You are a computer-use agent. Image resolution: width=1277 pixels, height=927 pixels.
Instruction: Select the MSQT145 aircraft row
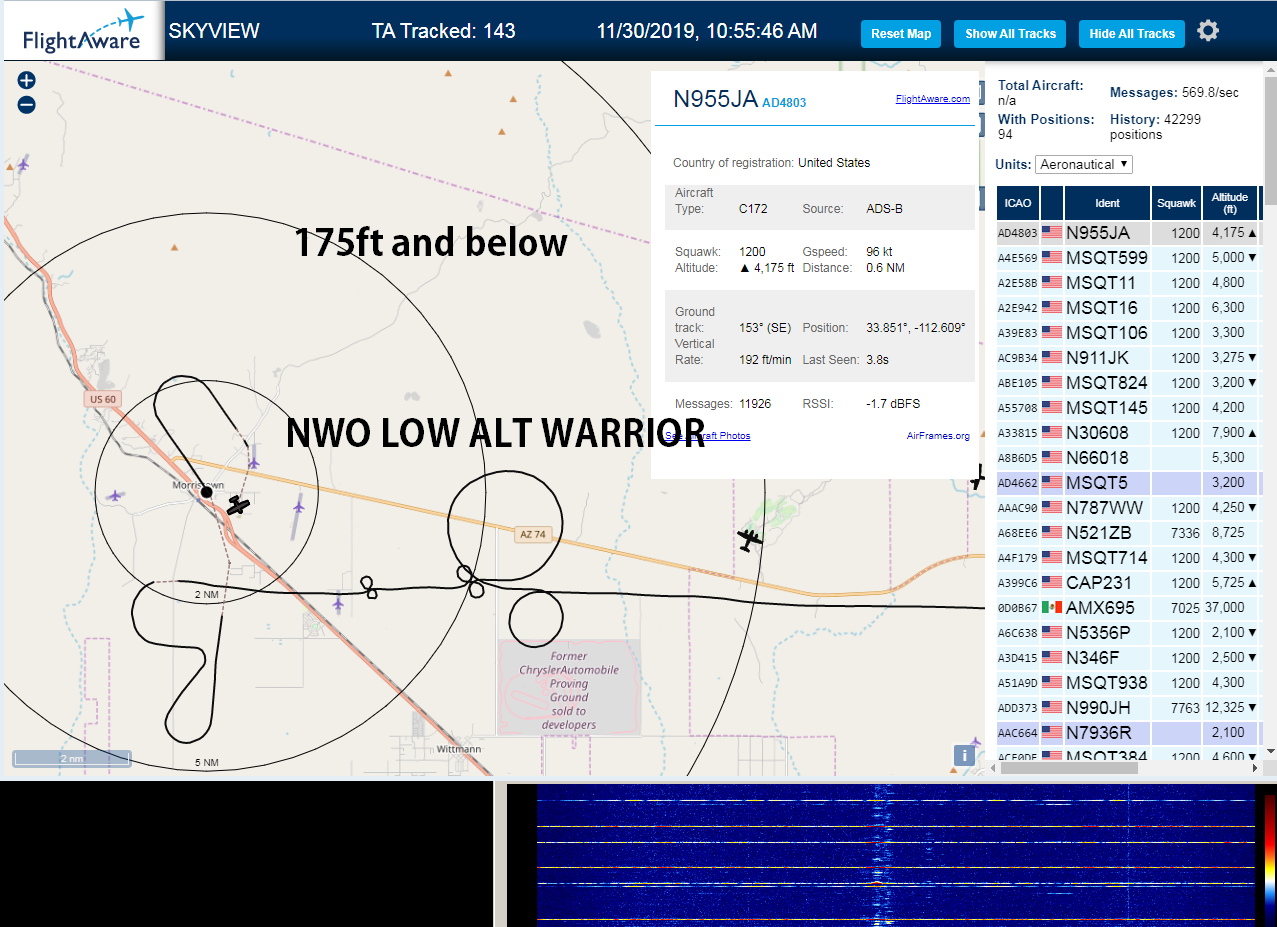[x=1128, y=408]
